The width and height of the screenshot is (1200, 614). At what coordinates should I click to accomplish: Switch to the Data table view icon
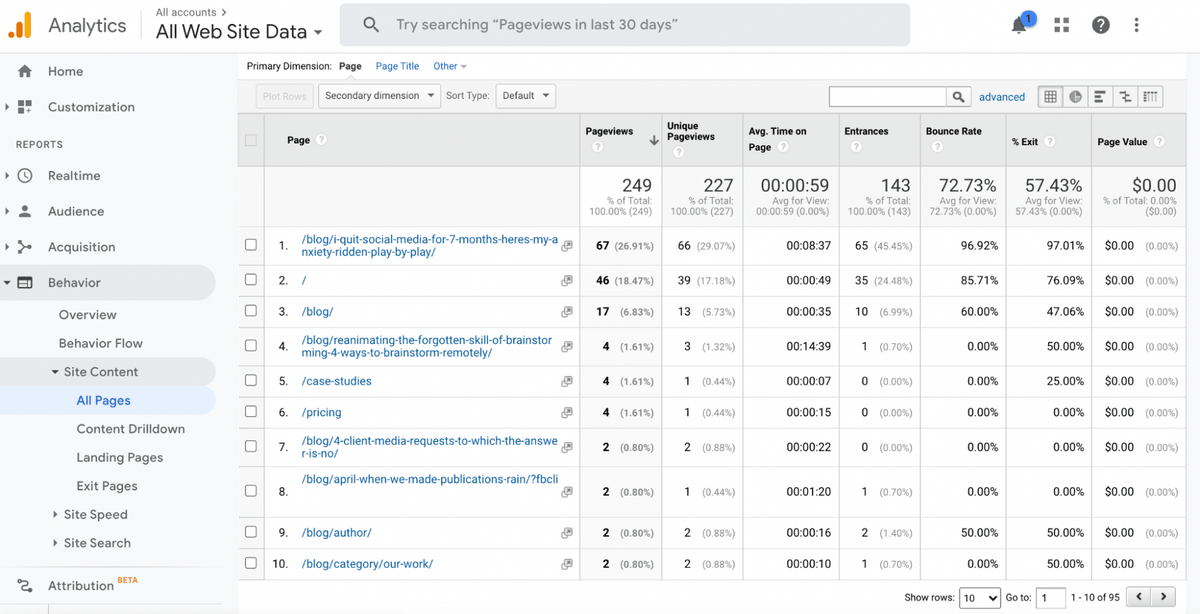click(1050, 96)
